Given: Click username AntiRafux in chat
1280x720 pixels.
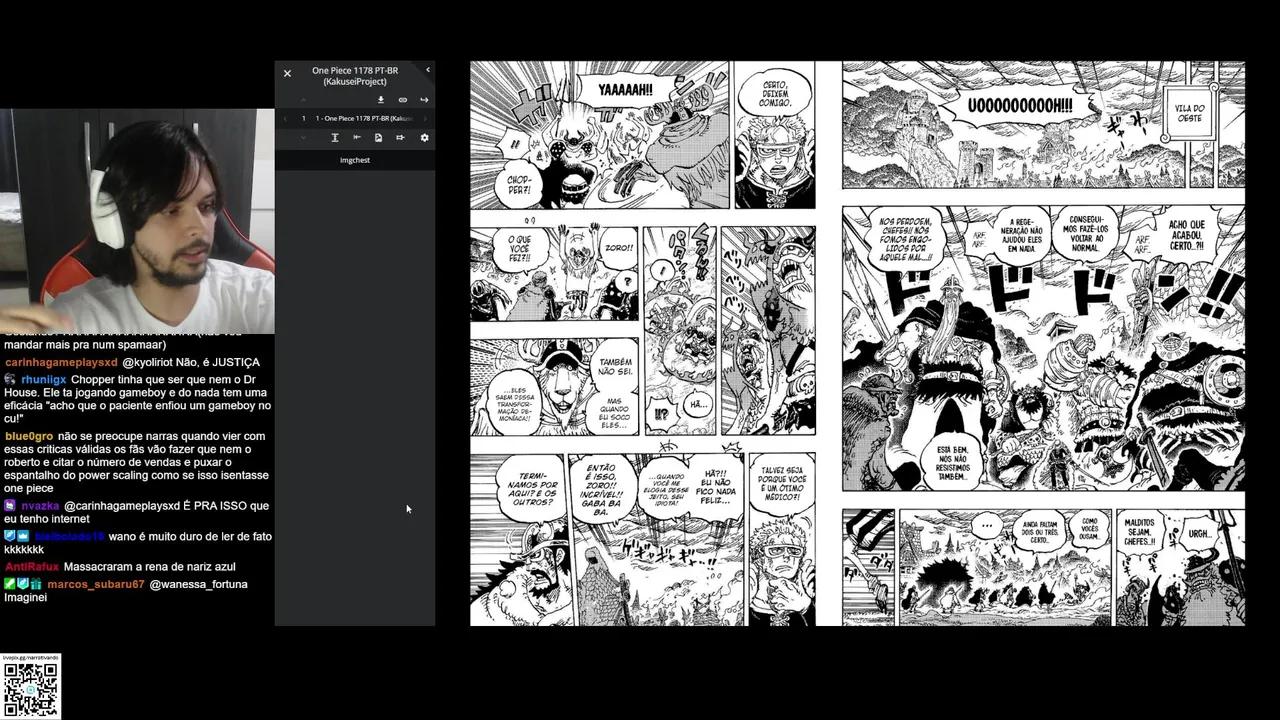Looking at the screenshot, I should (32, 567).
